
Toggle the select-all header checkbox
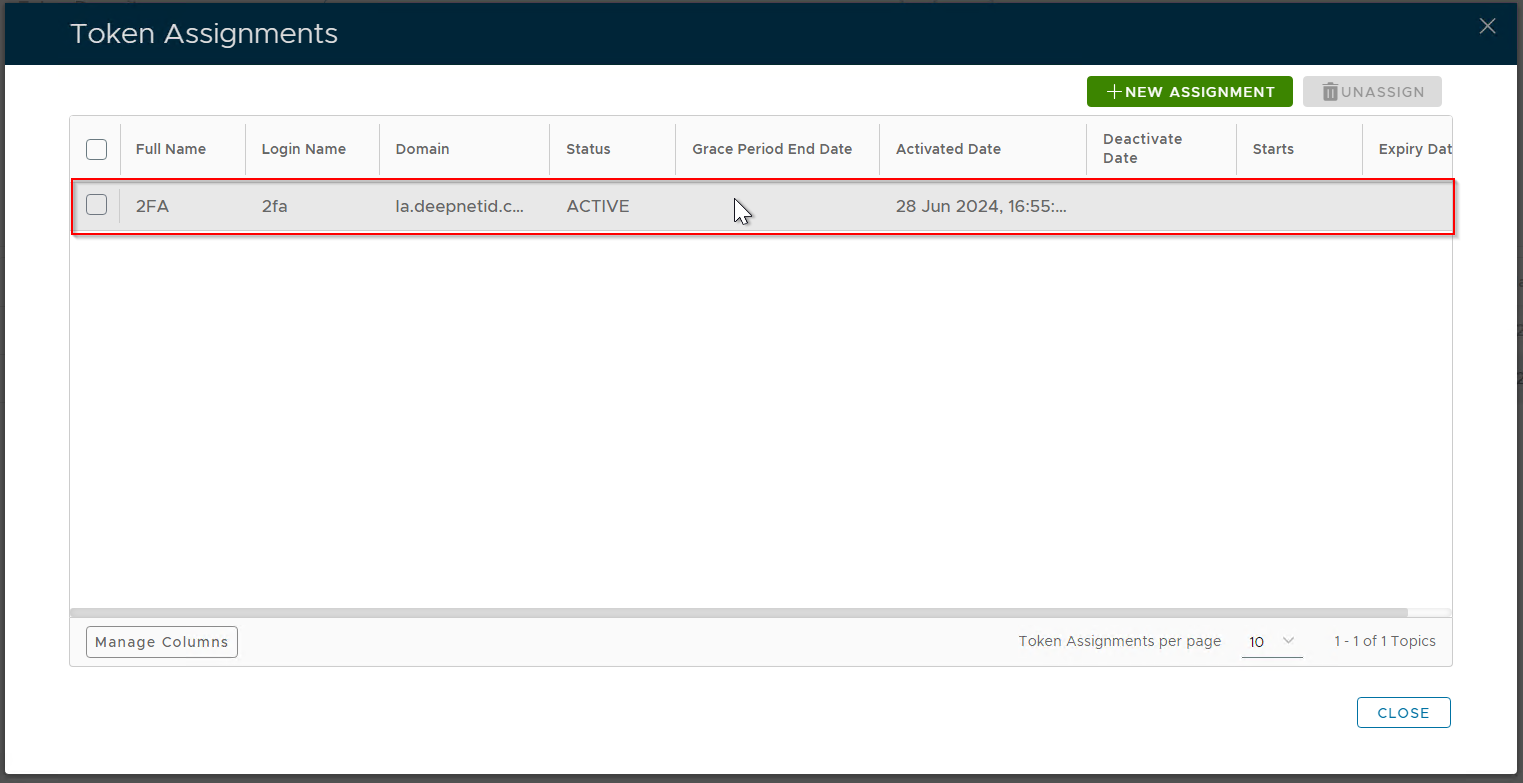[x=96, y=149]
